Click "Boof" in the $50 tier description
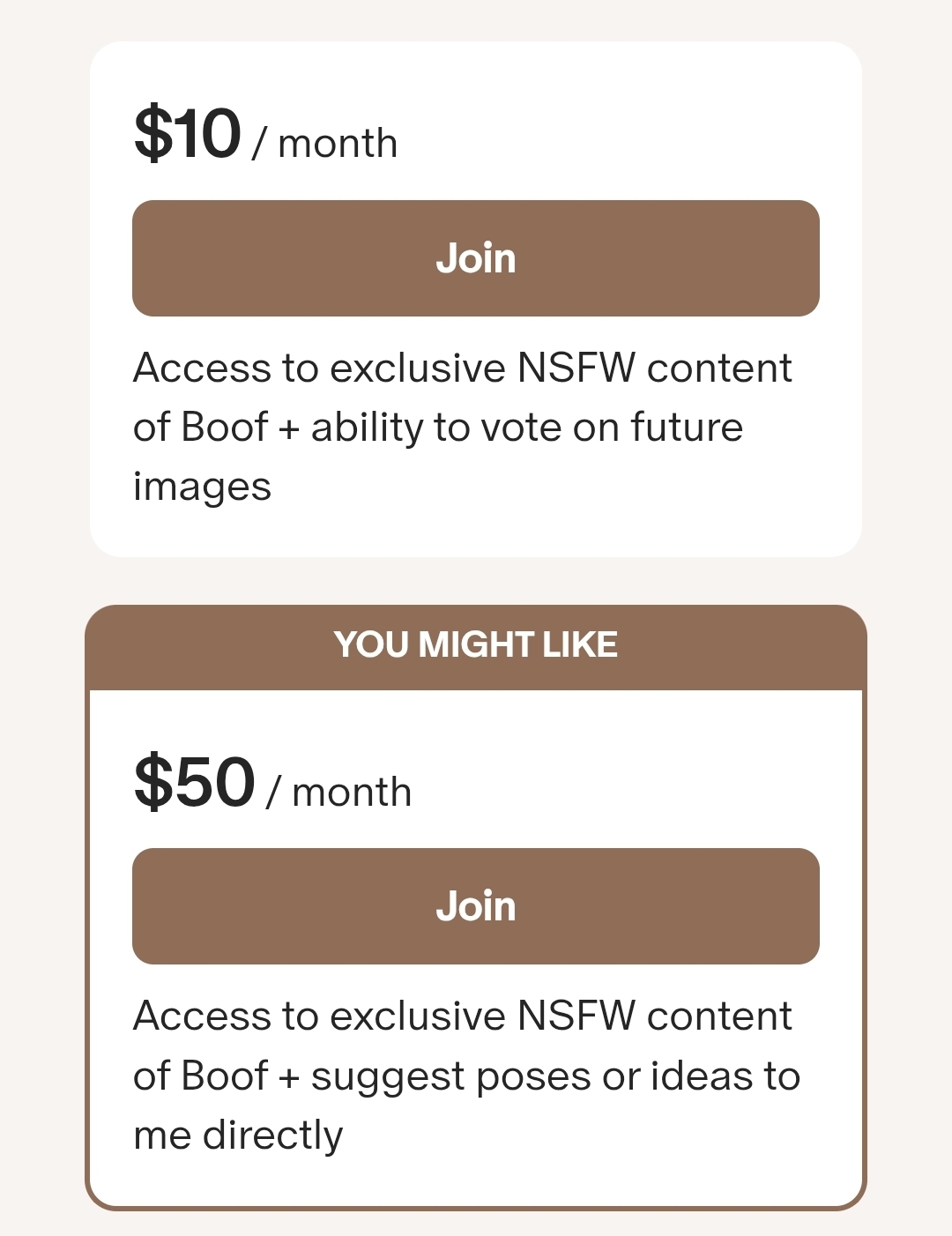This screenshot has height=1236, width=952. coord(224,1076)
